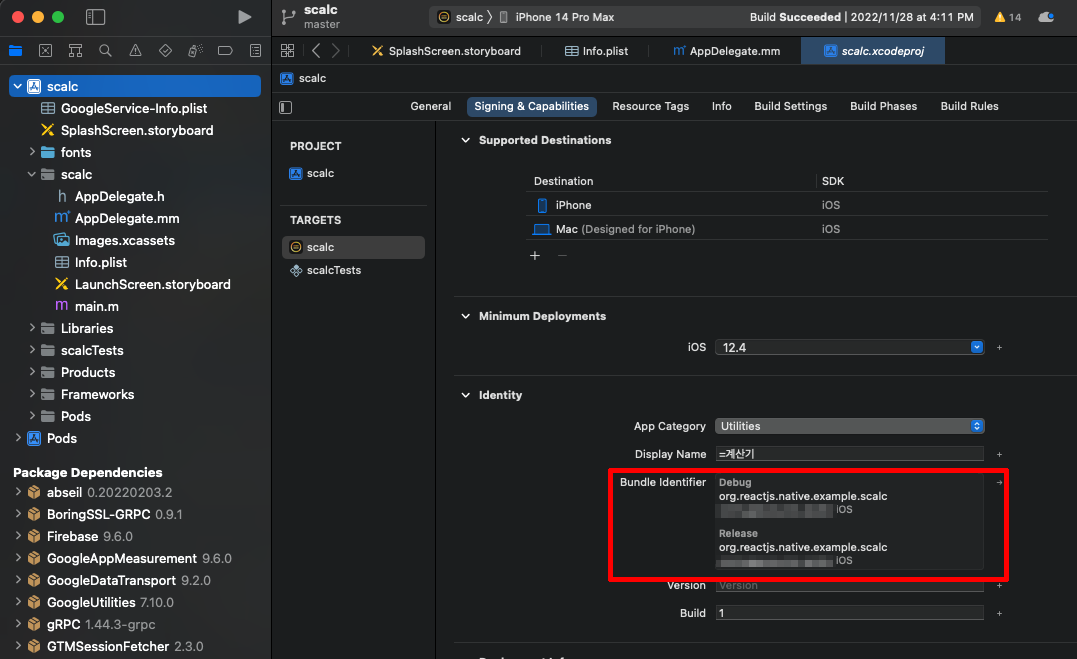Switch to the Resource Tags tab
Viewport: 1077px width, 659px height.
click(x=650, y=107)
